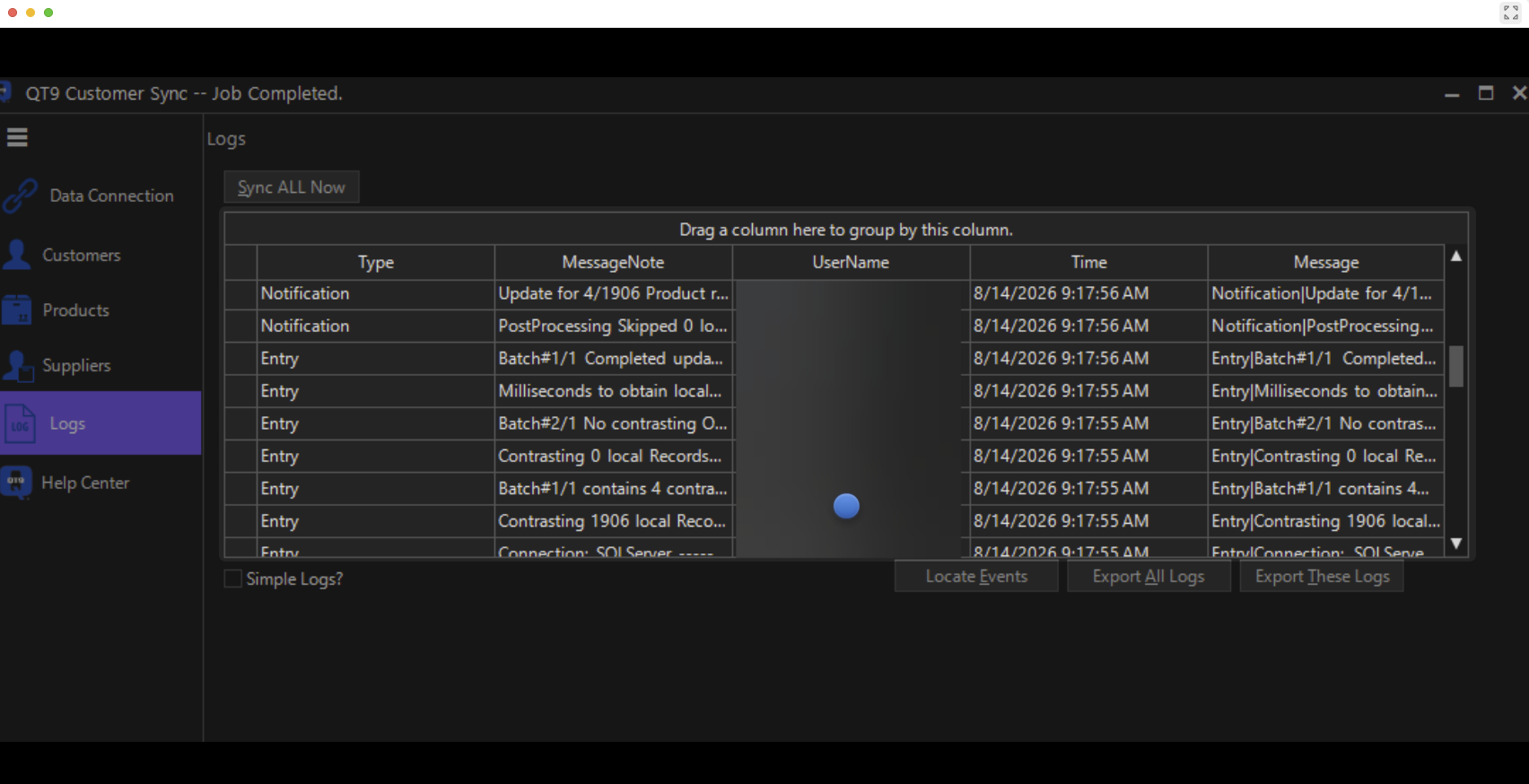This screenshot has height=784, width=1529.
Task: Click 'Drag a column here to group' panel
Action: click(x=846, y=230)
